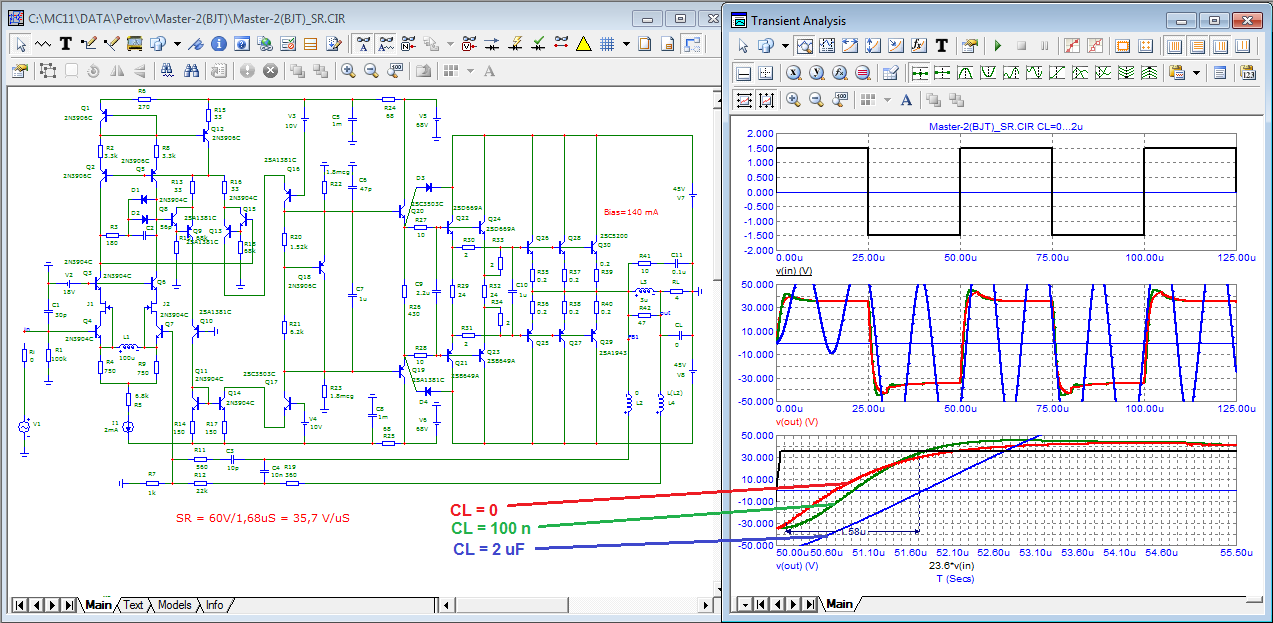Click the yellow triangle warning icon
This screenshot has width=1273, height=623.
click(x=584, y=43)
